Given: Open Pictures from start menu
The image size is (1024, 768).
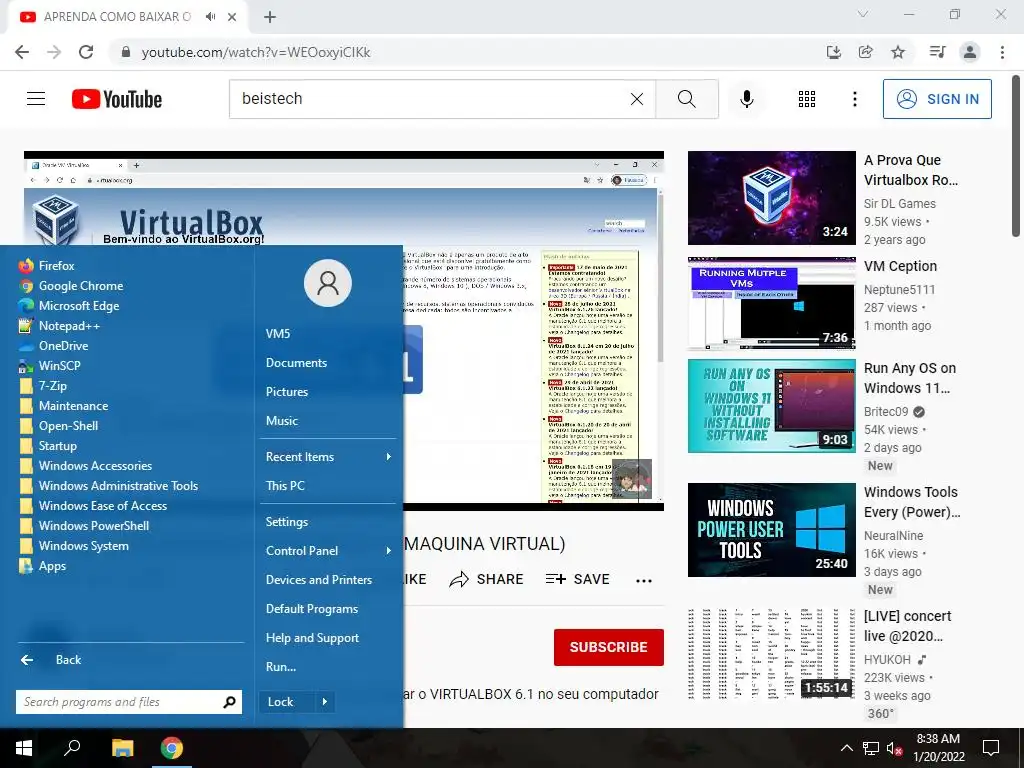Looking at the screenshot, I should coord(287,392).
